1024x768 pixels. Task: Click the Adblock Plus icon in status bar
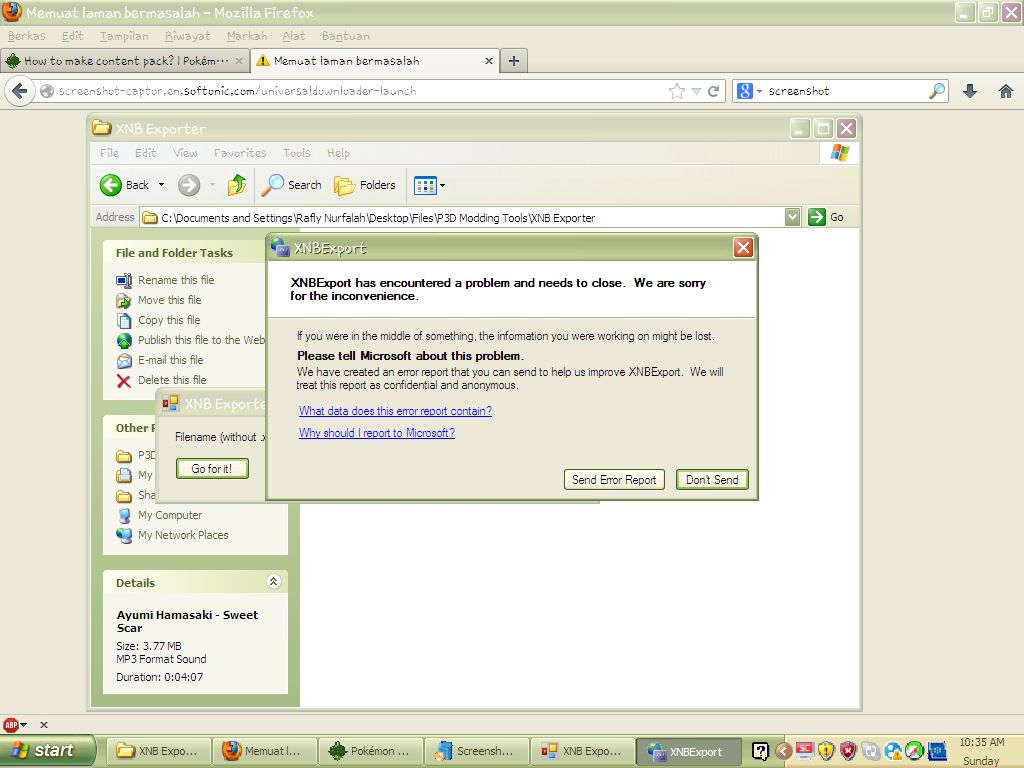click(x=11, y=725)
